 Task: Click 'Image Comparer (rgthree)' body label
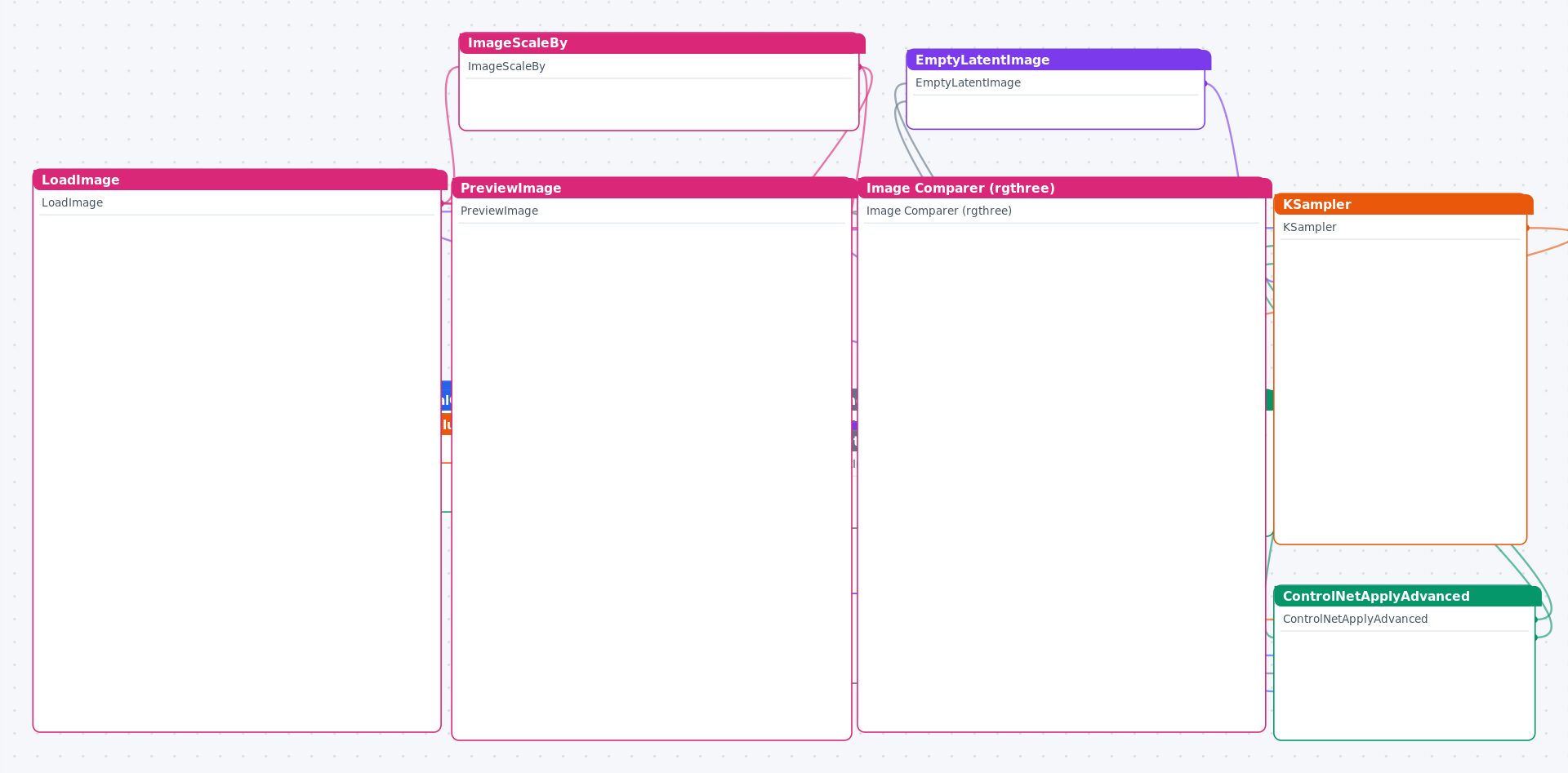pos(938,211)
